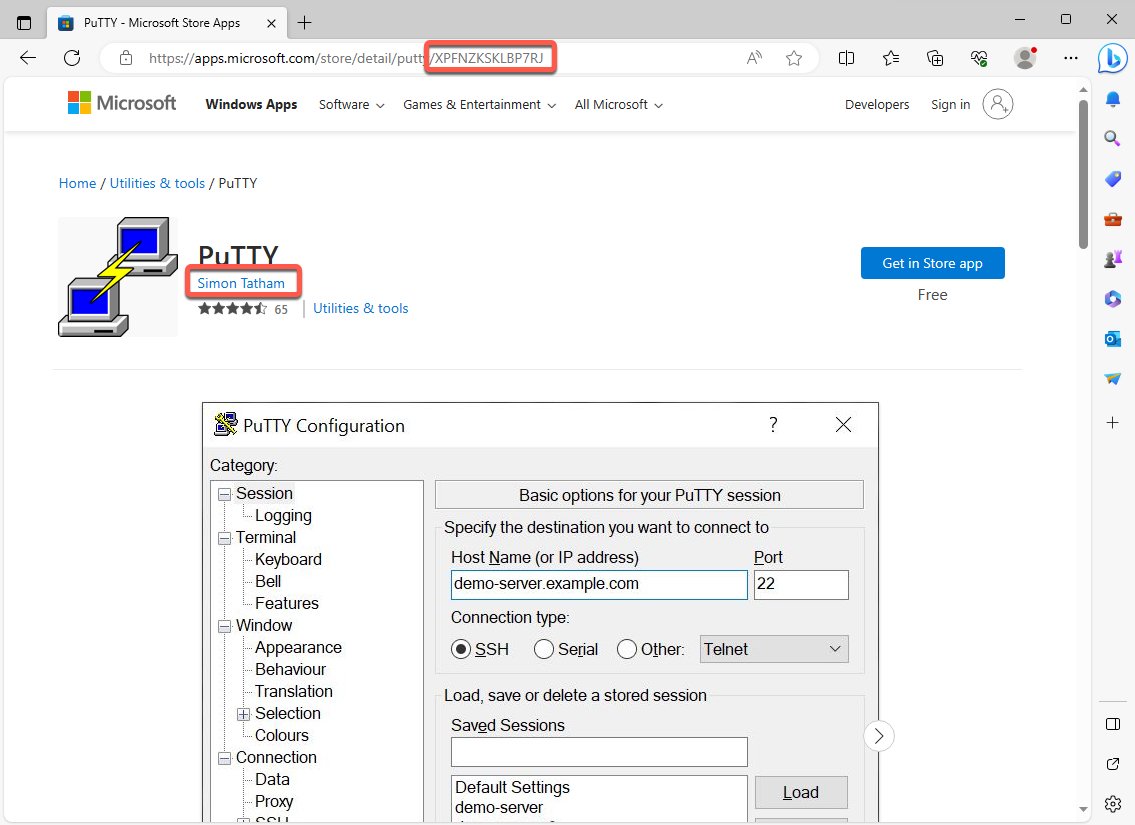
Task: Click the Host Name input field
Action: coord(599,585)
